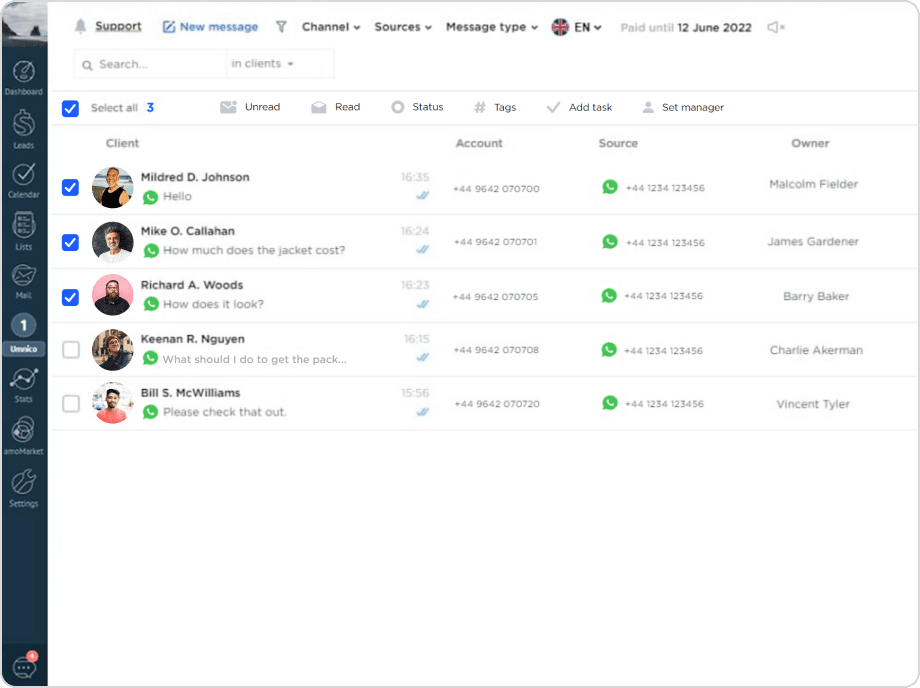Viewport: 920px width, 688px height.
Task: Click the Add task action
Action: point(579,107)
